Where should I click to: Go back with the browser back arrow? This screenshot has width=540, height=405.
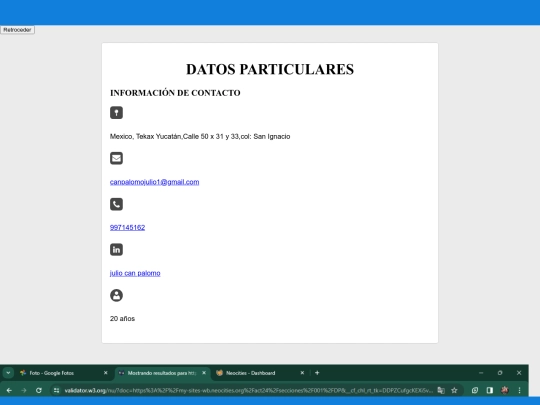point(9,390)
